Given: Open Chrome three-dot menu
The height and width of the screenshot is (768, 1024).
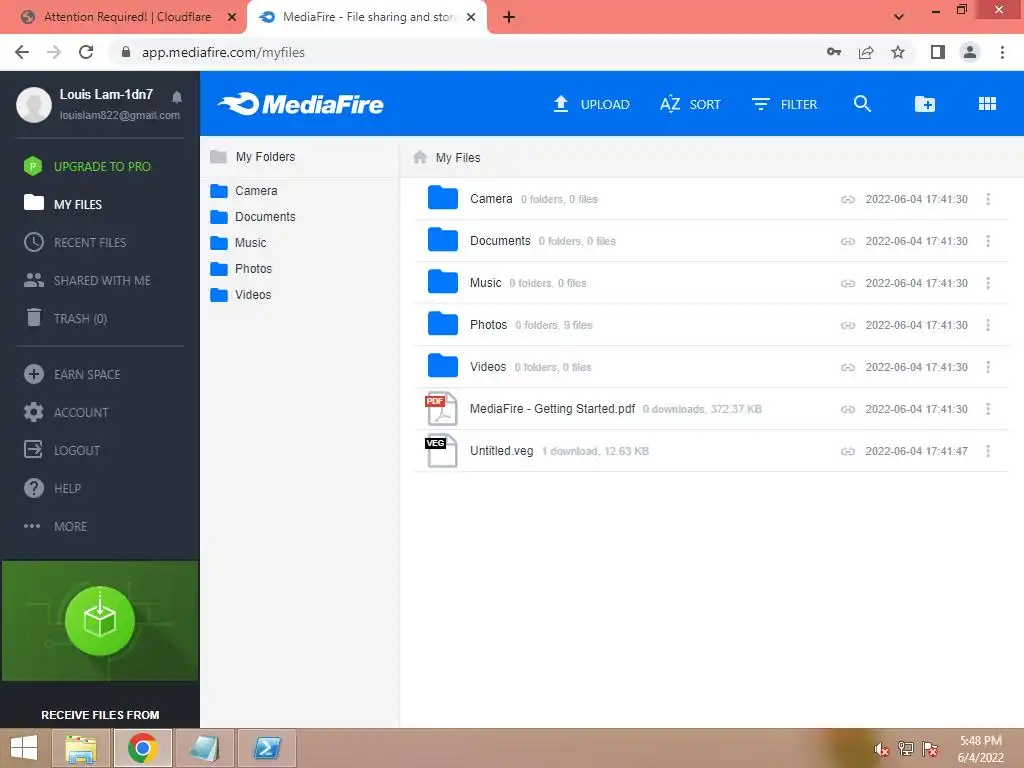Looking at the screenshot, I should [x=1002, y=52].
